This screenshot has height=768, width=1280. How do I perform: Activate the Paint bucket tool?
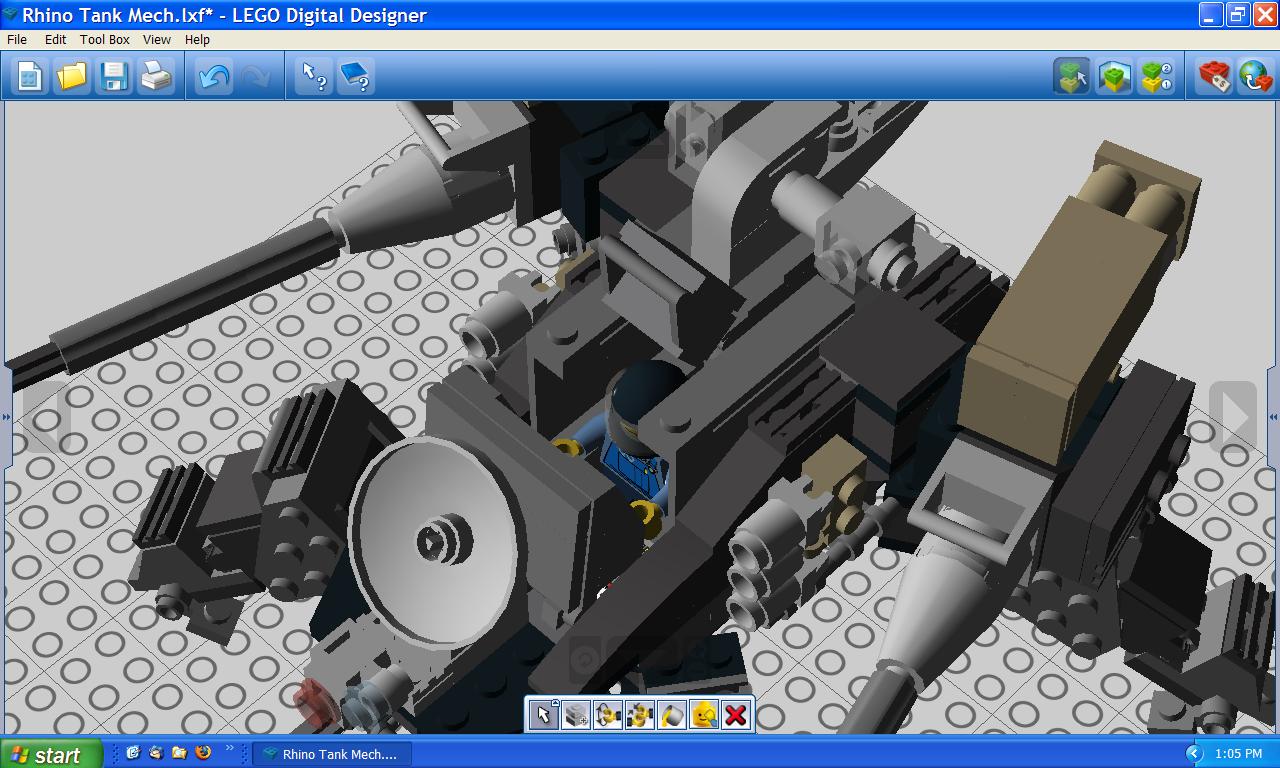(672, 714)
